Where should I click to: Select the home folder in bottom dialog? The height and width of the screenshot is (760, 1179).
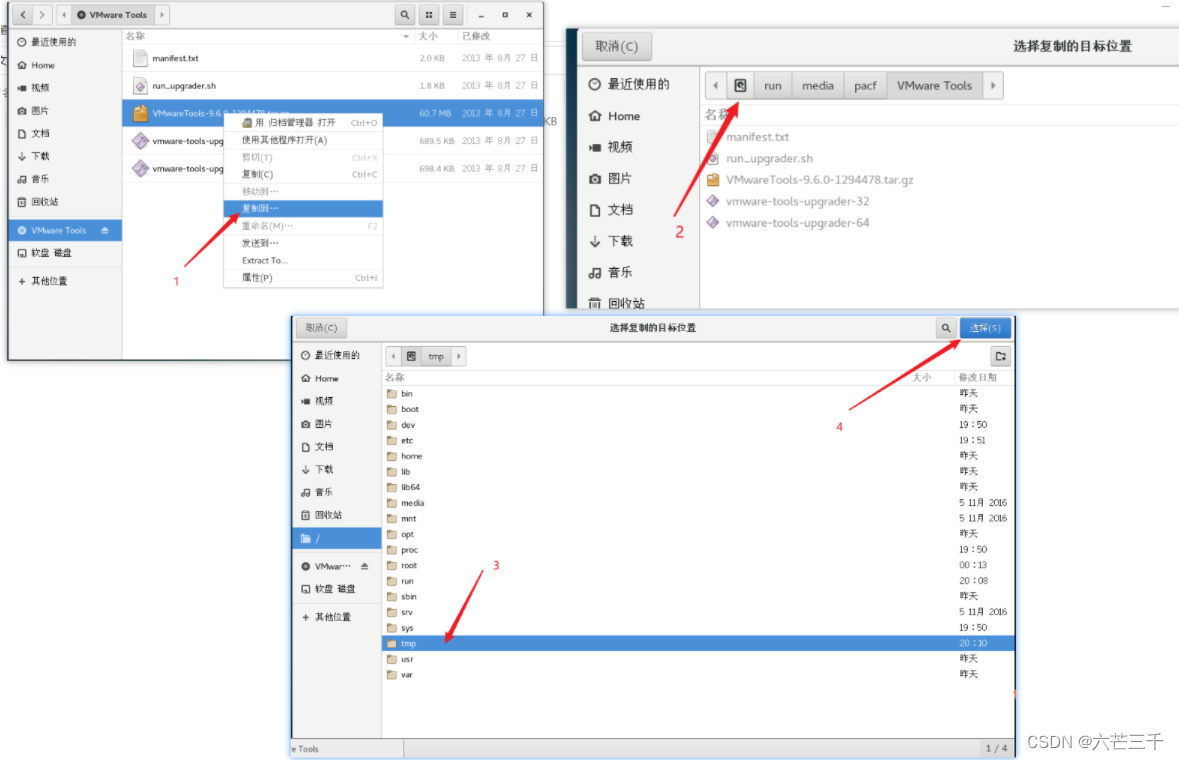699,456
